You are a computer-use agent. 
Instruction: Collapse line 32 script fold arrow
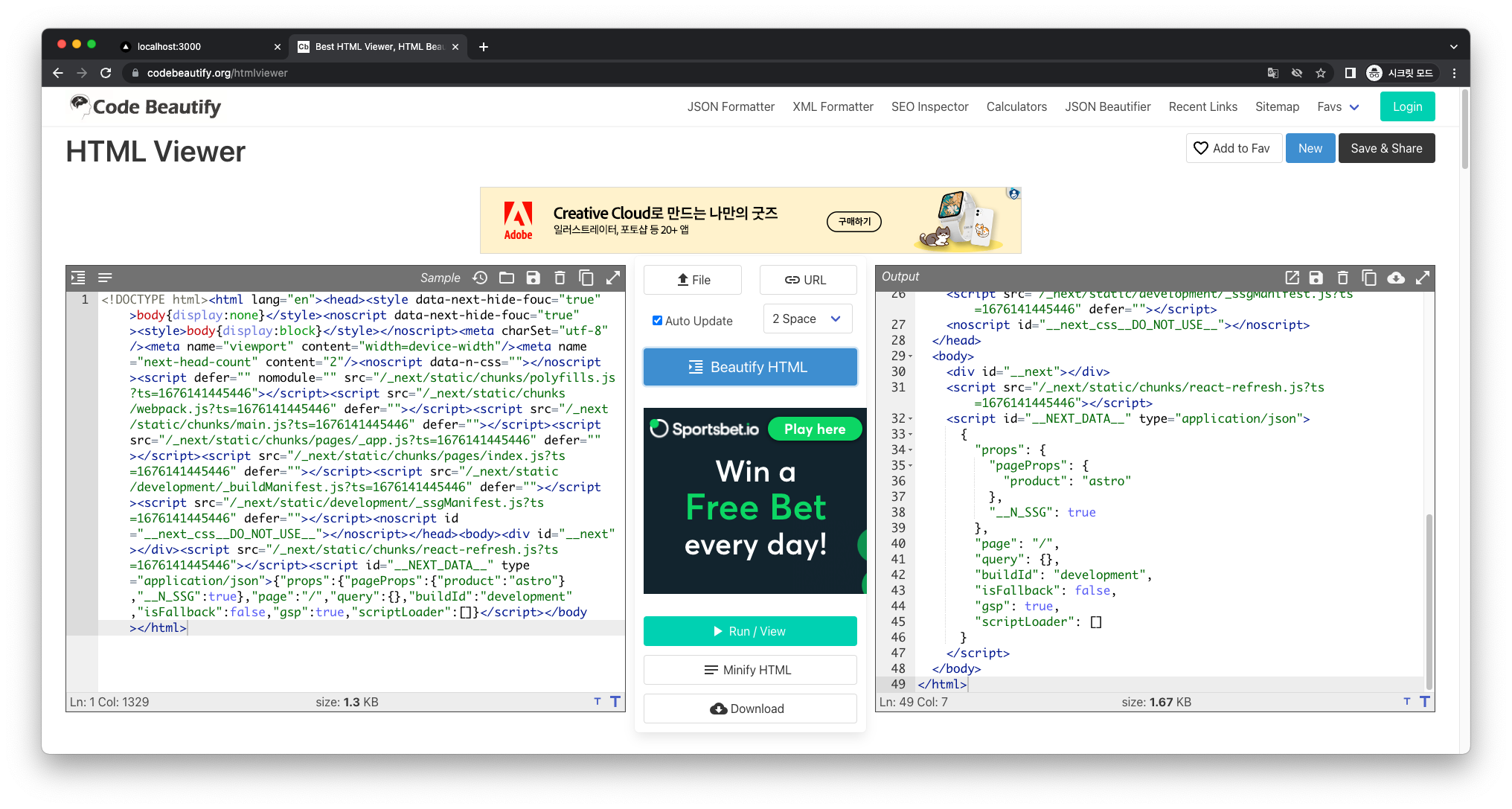point(911,419)
